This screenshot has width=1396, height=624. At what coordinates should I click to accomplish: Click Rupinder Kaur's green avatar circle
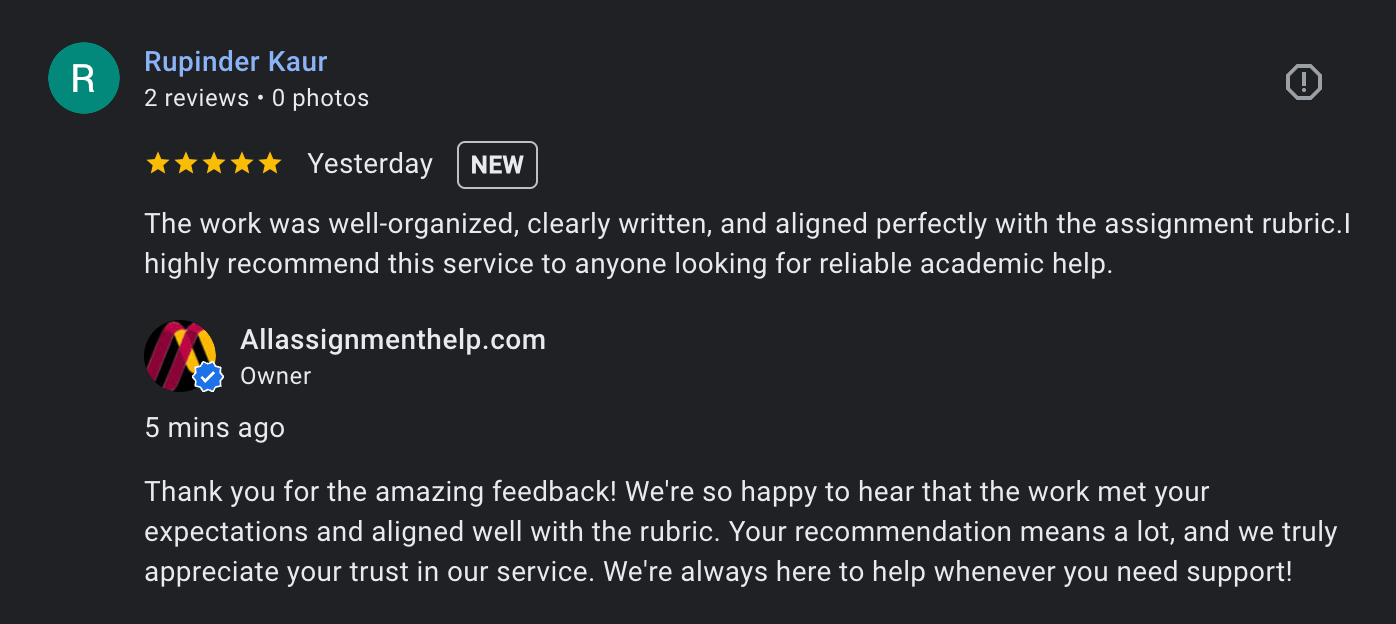(x=84, y=78)
